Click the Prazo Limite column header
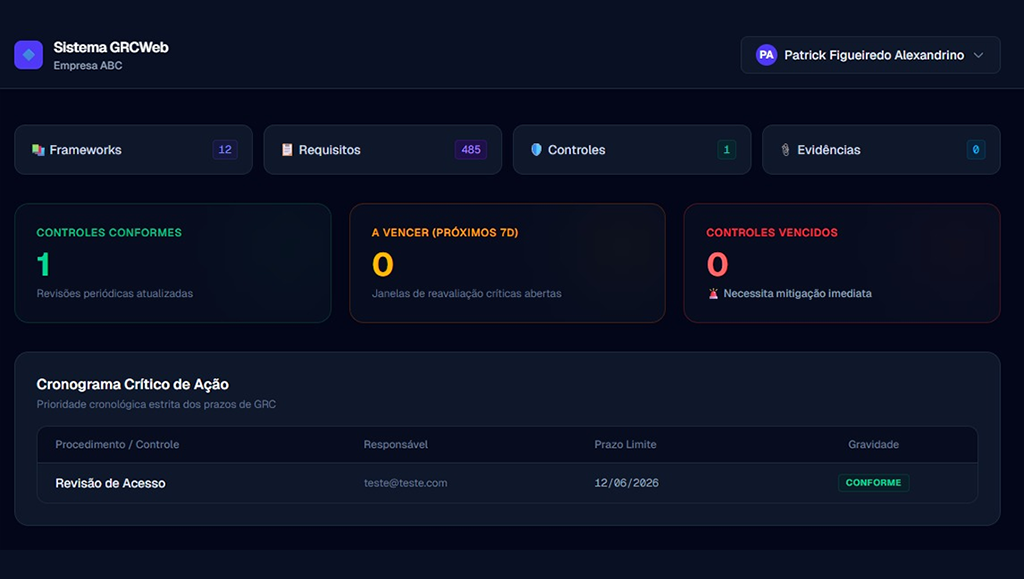 (x=625, y=445)
